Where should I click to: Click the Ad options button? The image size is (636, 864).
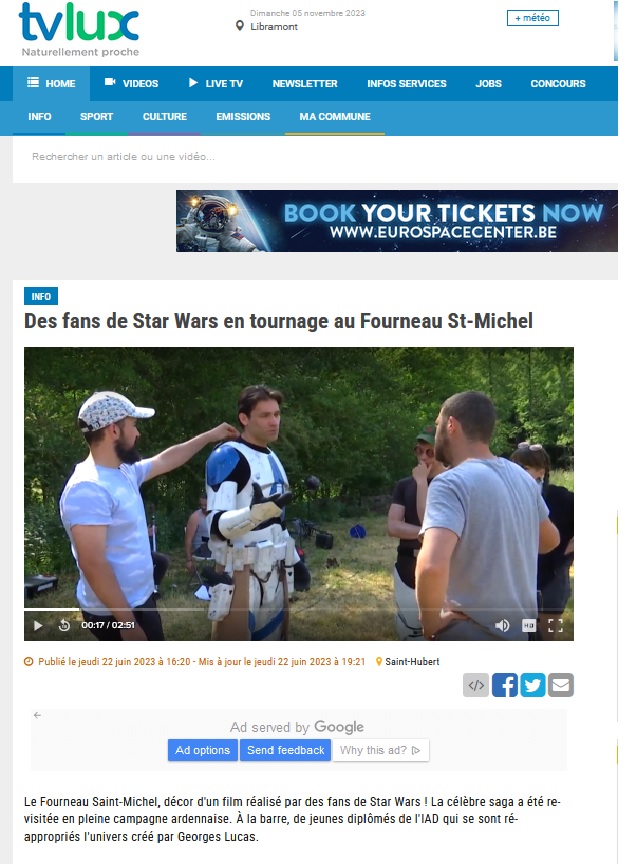202,750
